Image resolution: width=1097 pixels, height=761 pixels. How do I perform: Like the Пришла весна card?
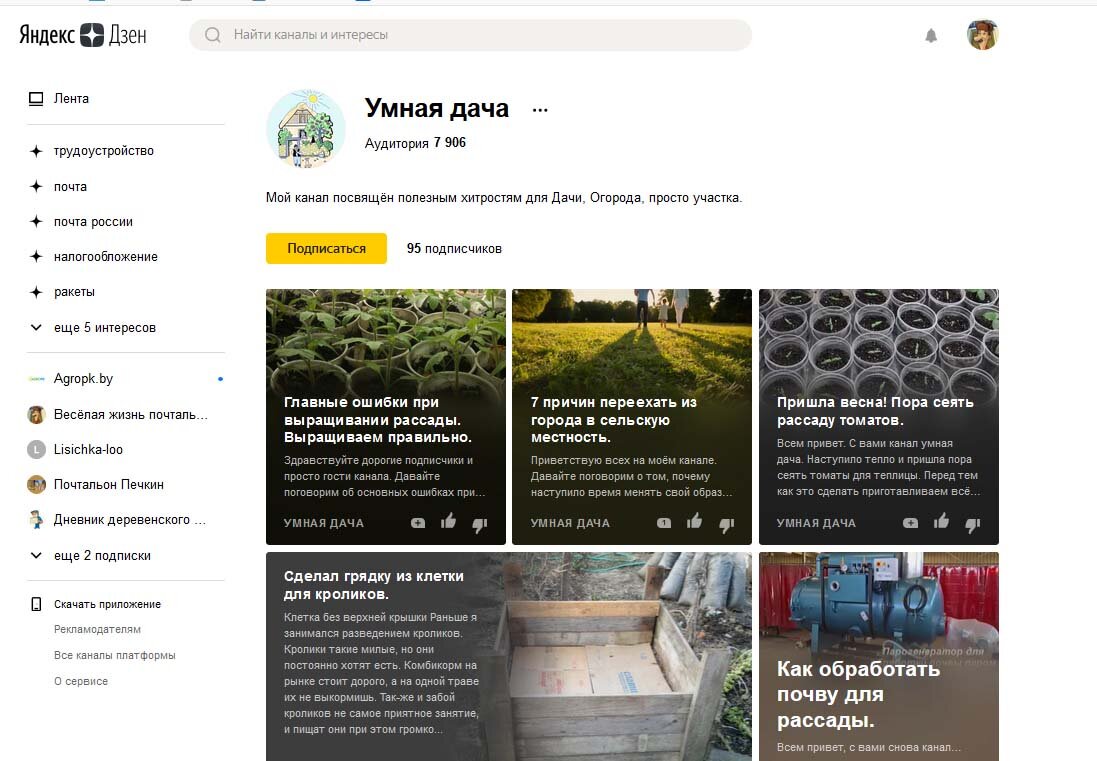tap(941, 521)
